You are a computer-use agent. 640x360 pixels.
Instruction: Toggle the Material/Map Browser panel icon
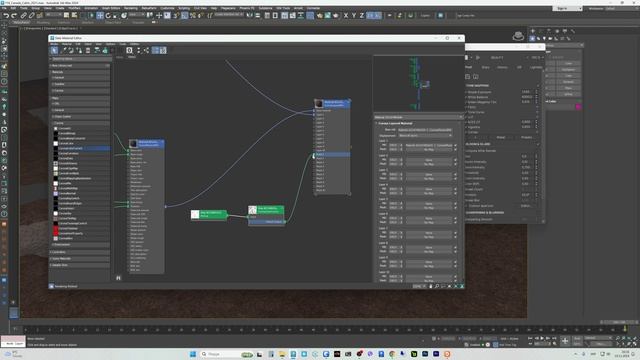coord(156,50)
